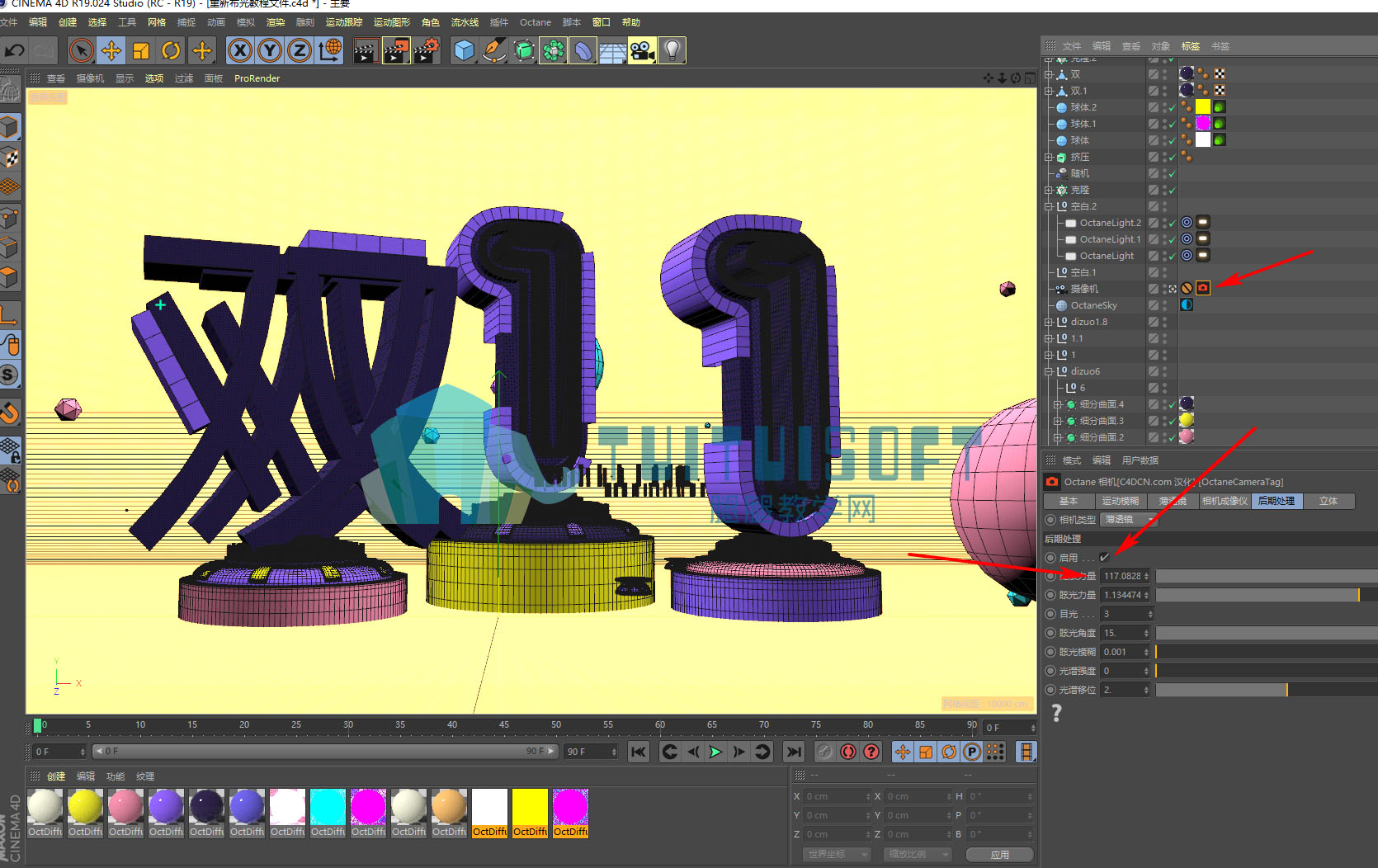Open the Octane menu
This screenshot has height=868, width=1378.
[536, 22]
